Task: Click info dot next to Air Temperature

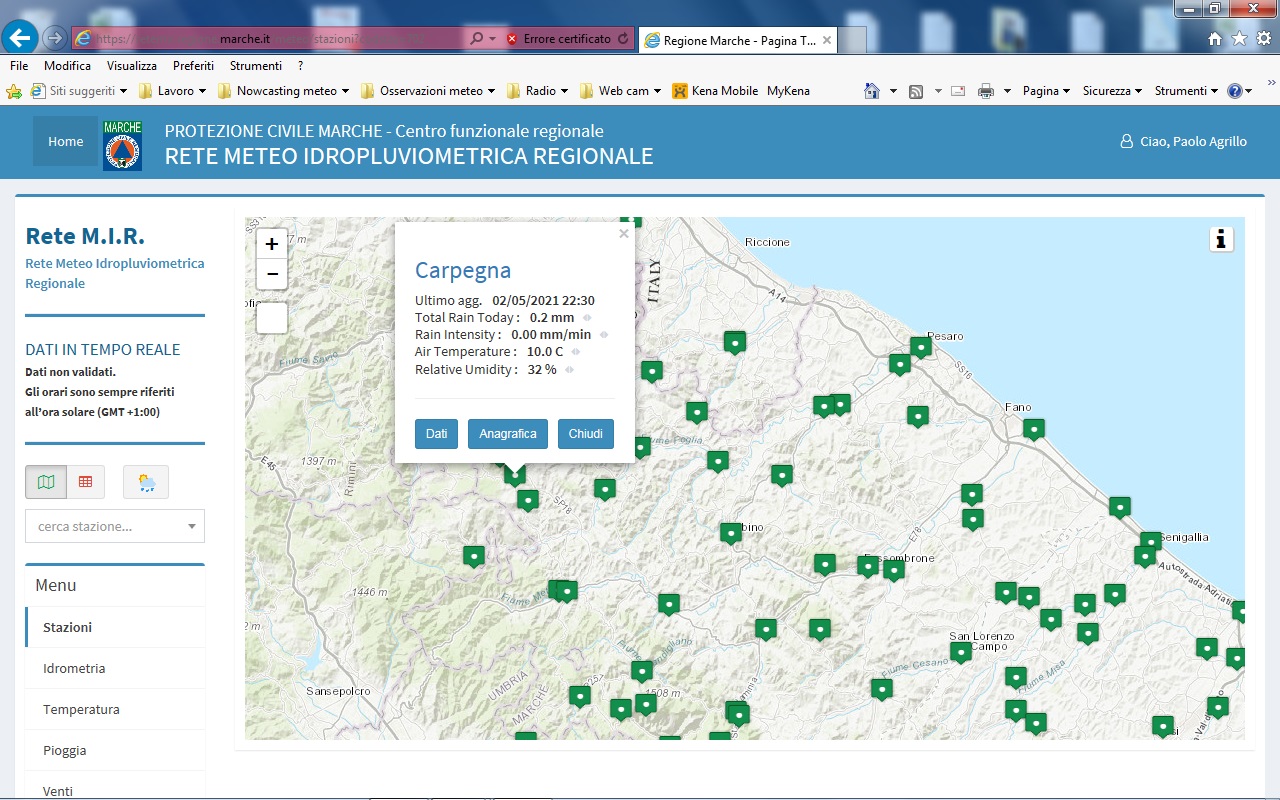Action: 576,352
